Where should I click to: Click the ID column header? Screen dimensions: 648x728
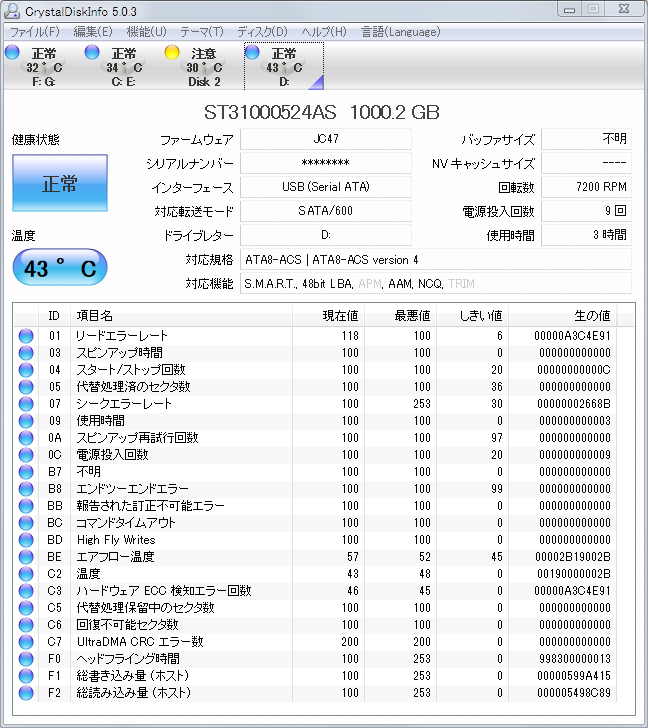[x=54, y=316]
